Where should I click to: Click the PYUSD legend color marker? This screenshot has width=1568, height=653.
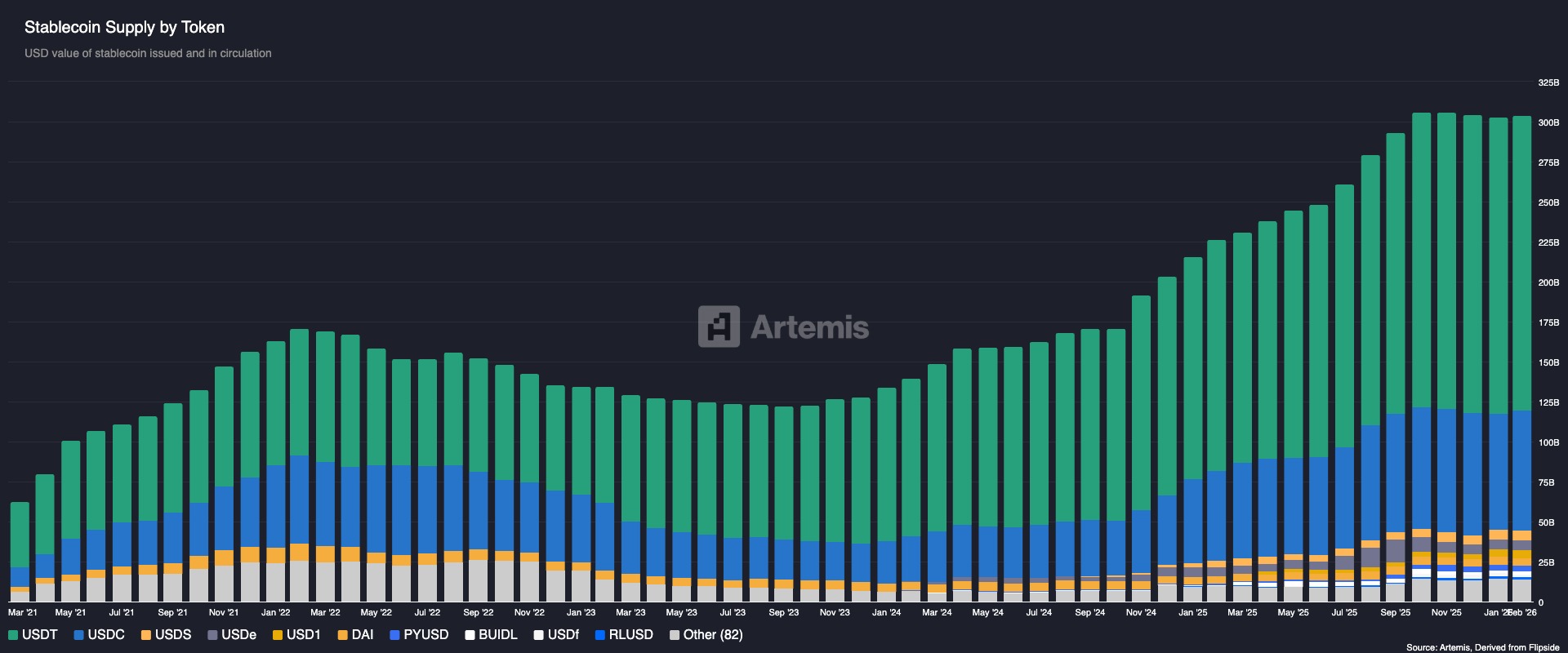tap(395, 635)
